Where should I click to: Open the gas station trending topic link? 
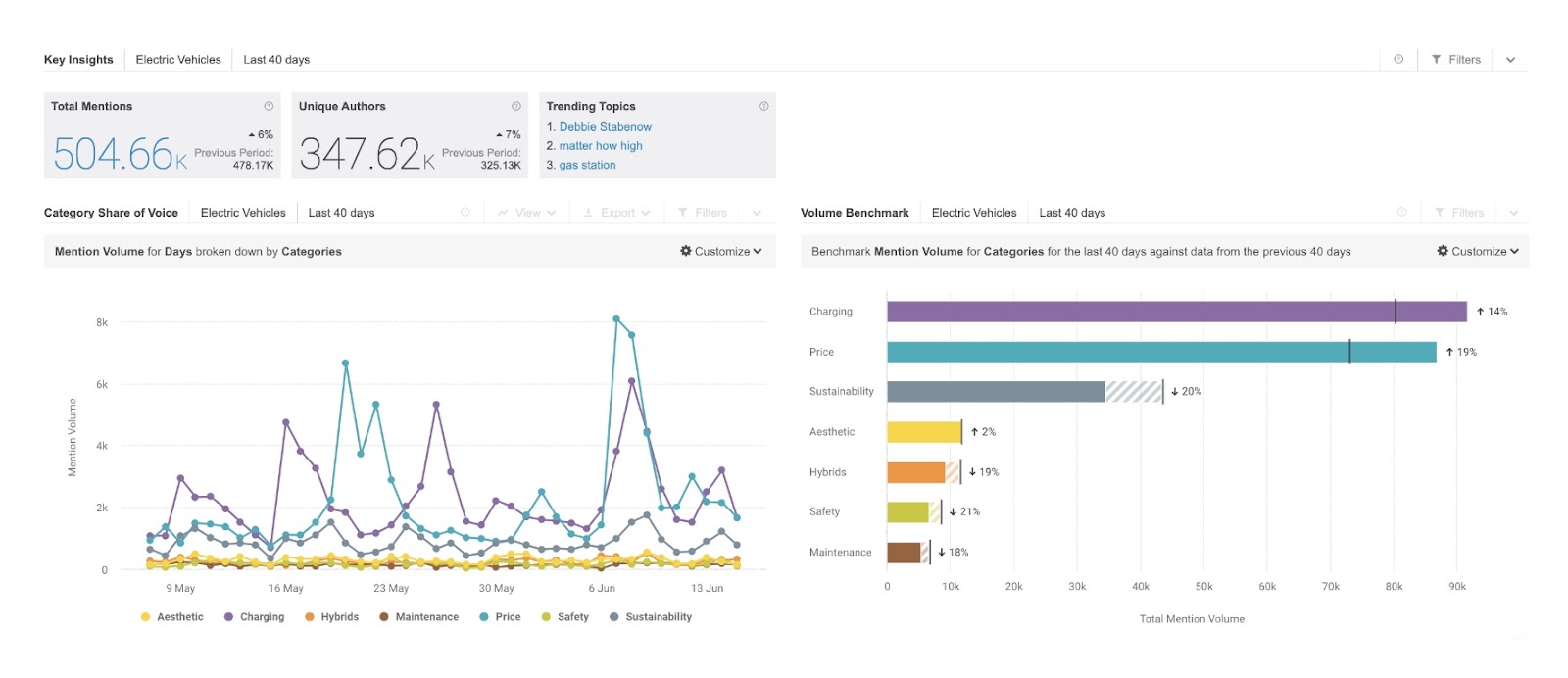click(x=587, y=166)
